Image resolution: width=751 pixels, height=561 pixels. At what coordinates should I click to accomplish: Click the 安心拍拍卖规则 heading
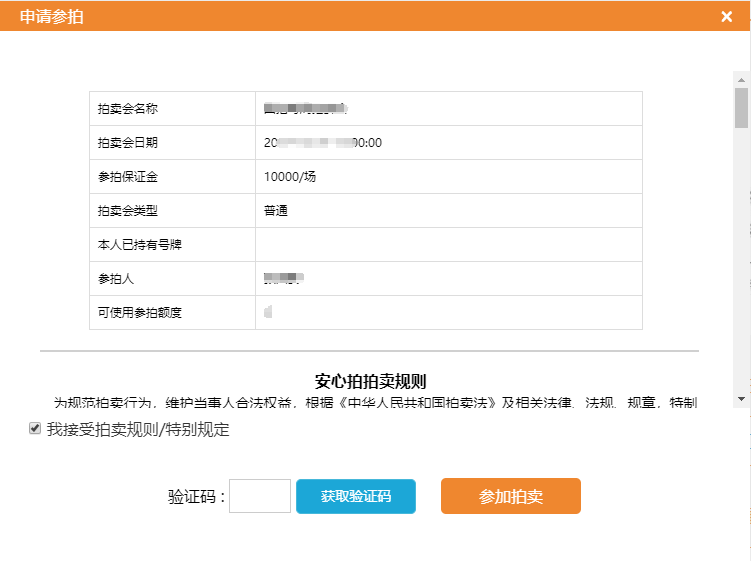click(x=370, y=381)
